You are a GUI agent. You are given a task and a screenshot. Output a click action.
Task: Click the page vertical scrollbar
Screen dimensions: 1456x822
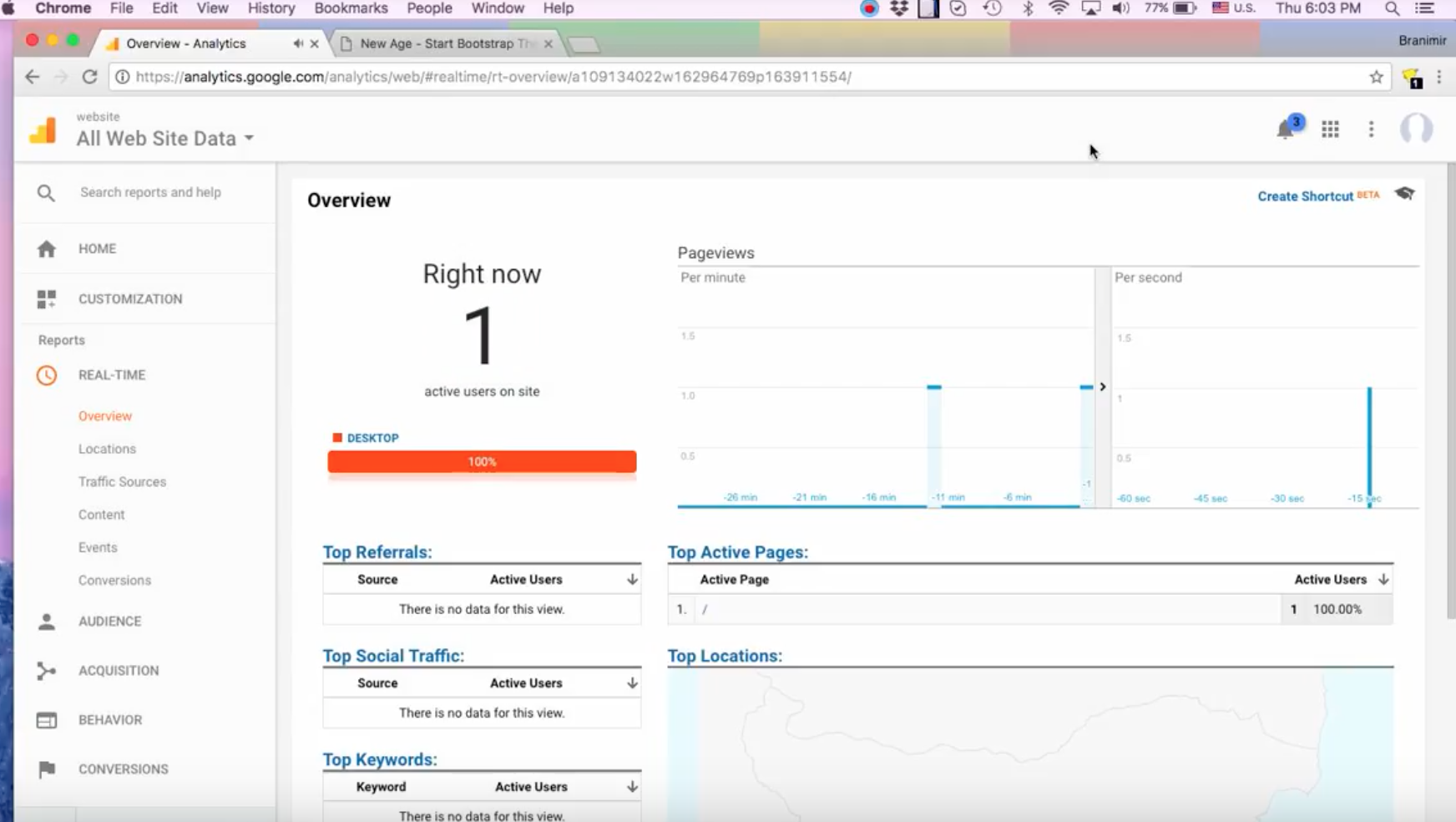tap(1450, 390)
